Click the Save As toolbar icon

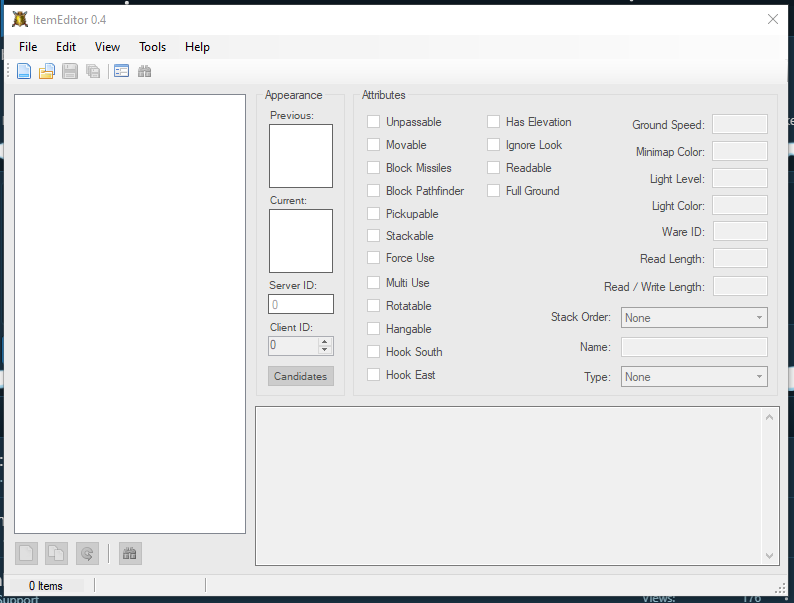(x=93, y=71)
